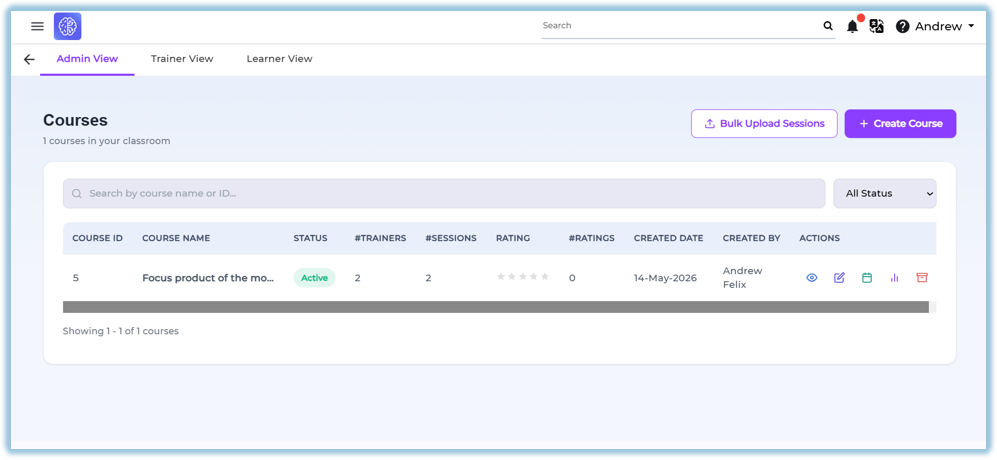This screenshot has width=997, height=460.
Task: Click the CREATED BY column header
Action: [752, 238]
